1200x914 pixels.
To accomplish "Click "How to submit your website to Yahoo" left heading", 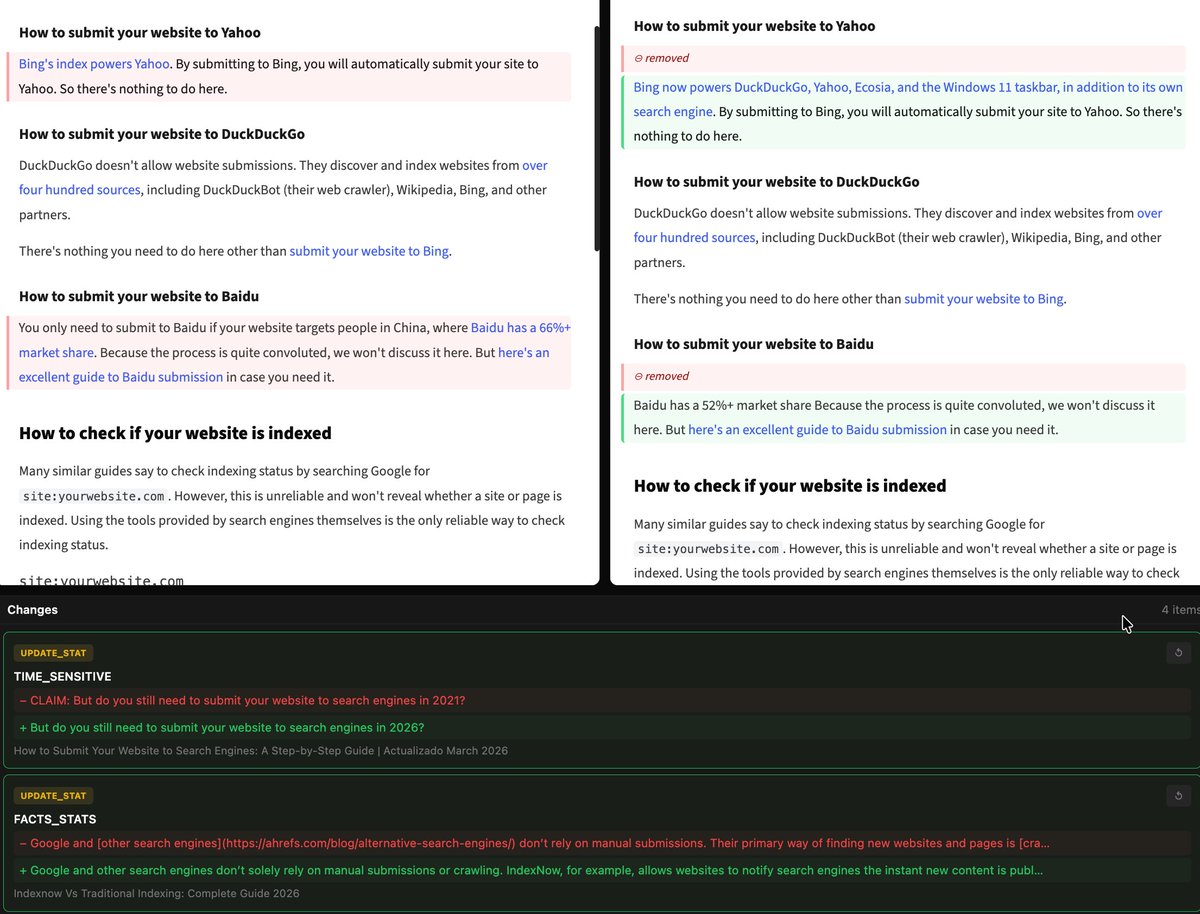I will [x=140, y=33].
